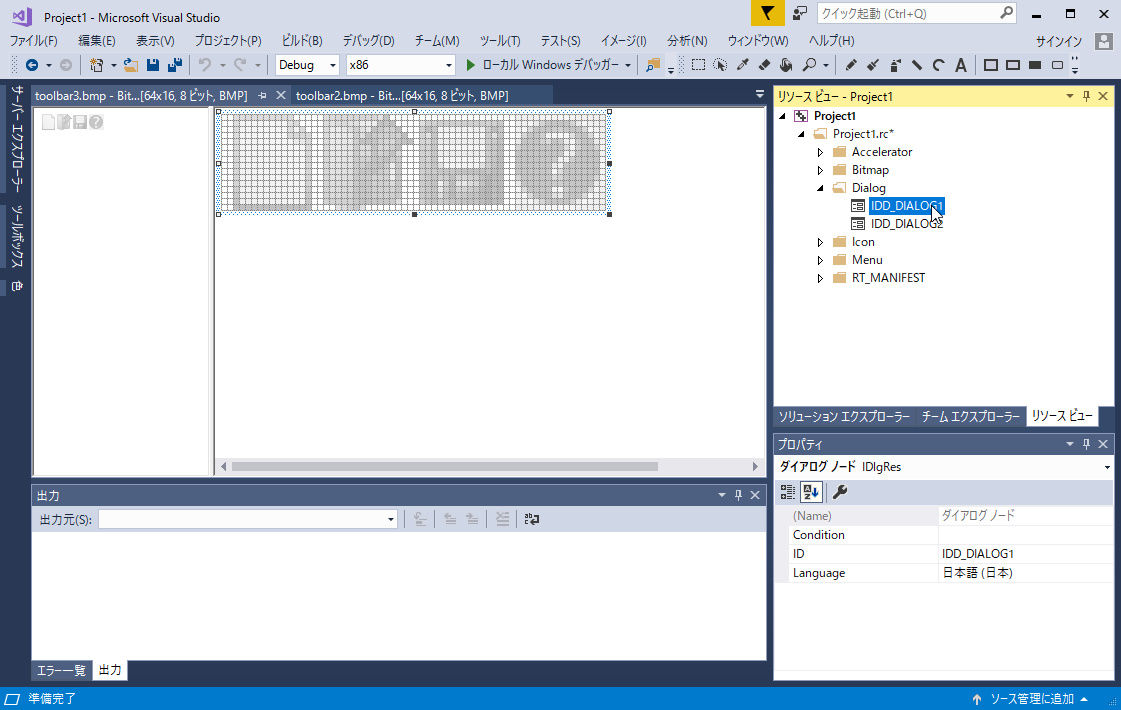Screen dimensions: 1121x710
Task: Open the イメージ(I) menu
Action: 623,41
